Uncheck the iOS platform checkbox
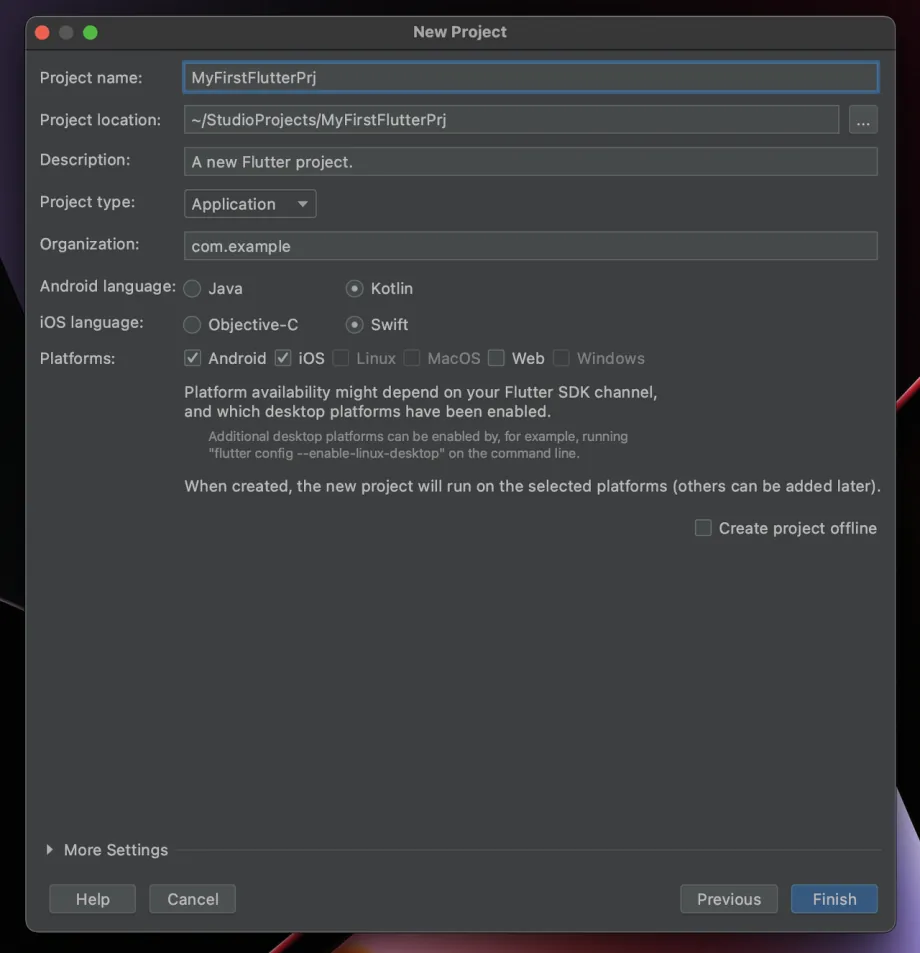This screenshot has width=920, height=953. (x=283, y=358)
